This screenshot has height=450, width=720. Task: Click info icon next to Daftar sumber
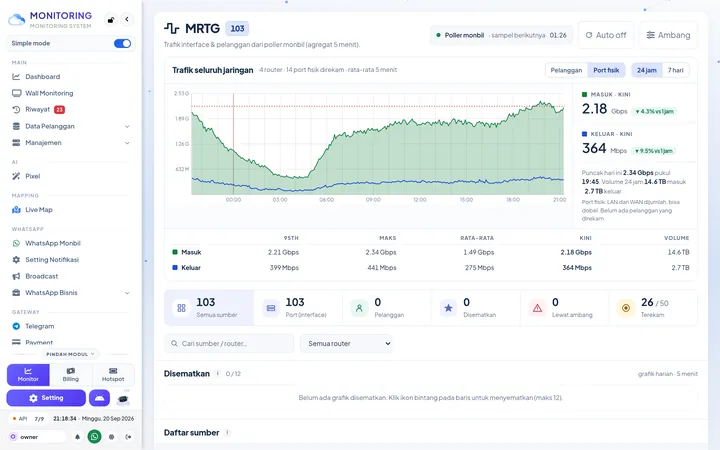227,433
